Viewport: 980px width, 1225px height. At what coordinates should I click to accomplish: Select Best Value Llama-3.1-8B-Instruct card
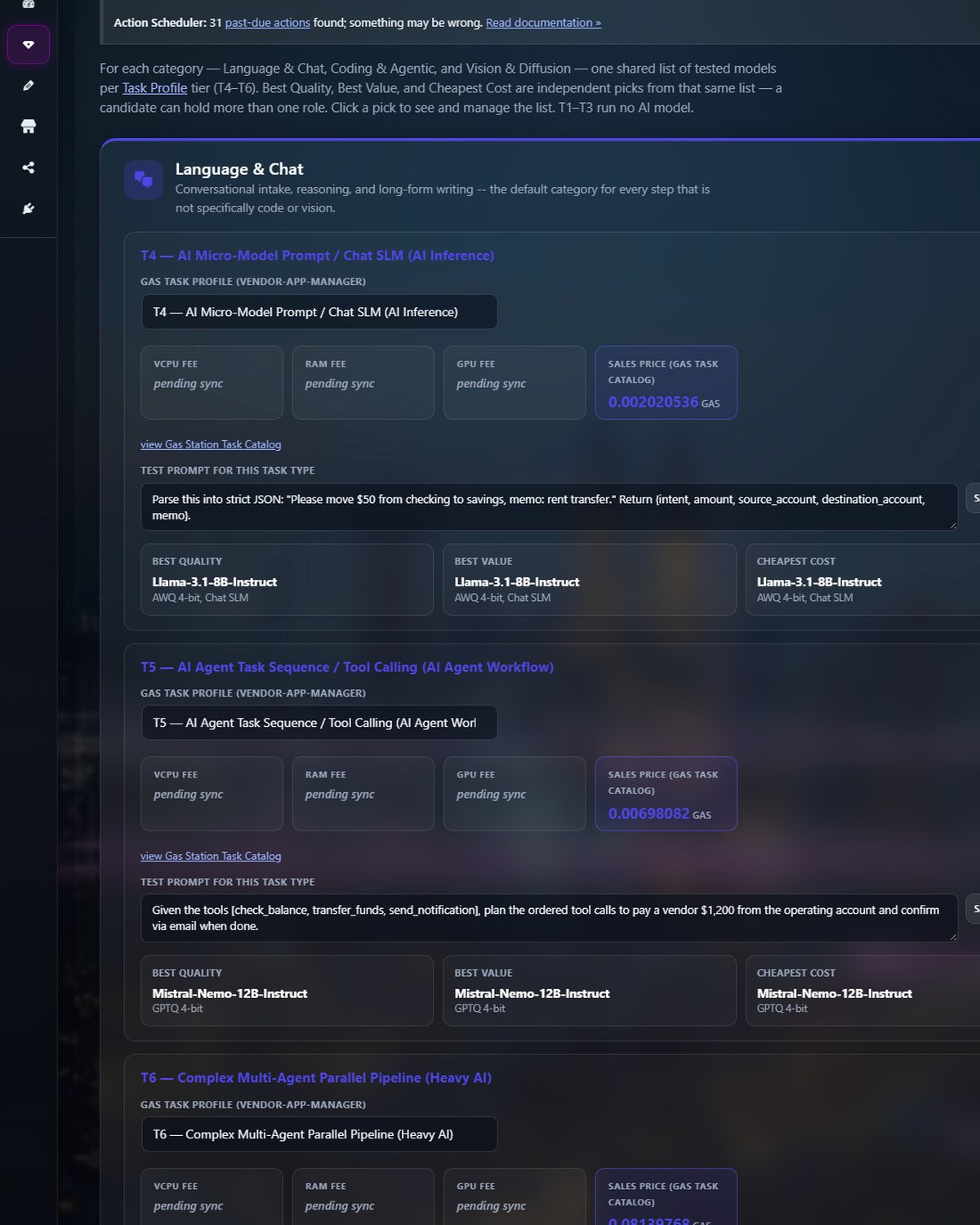pyautogui.click(x=590, y=579)
